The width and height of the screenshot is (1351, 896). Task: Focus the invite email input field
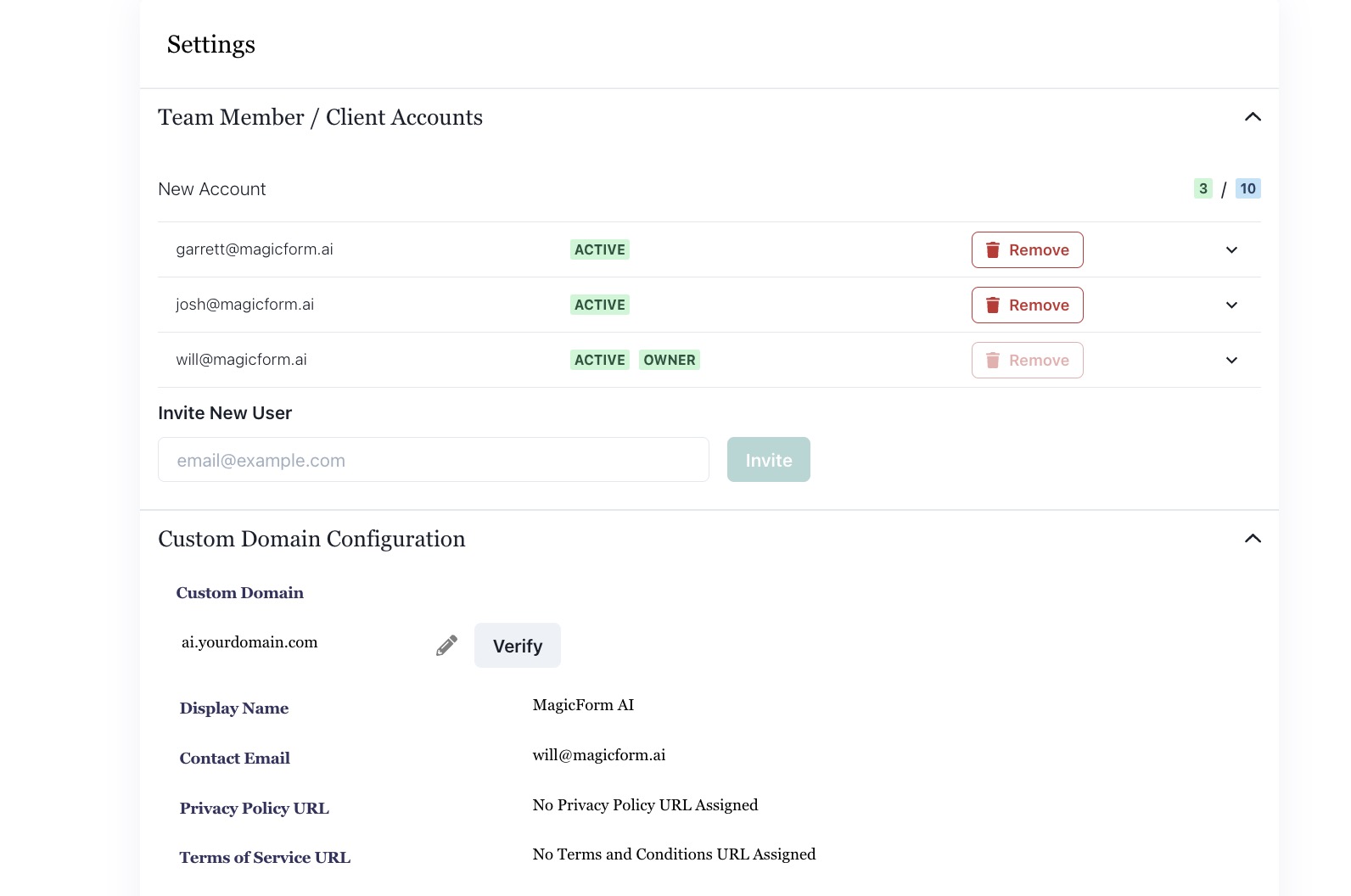click(x=433, y=460)
